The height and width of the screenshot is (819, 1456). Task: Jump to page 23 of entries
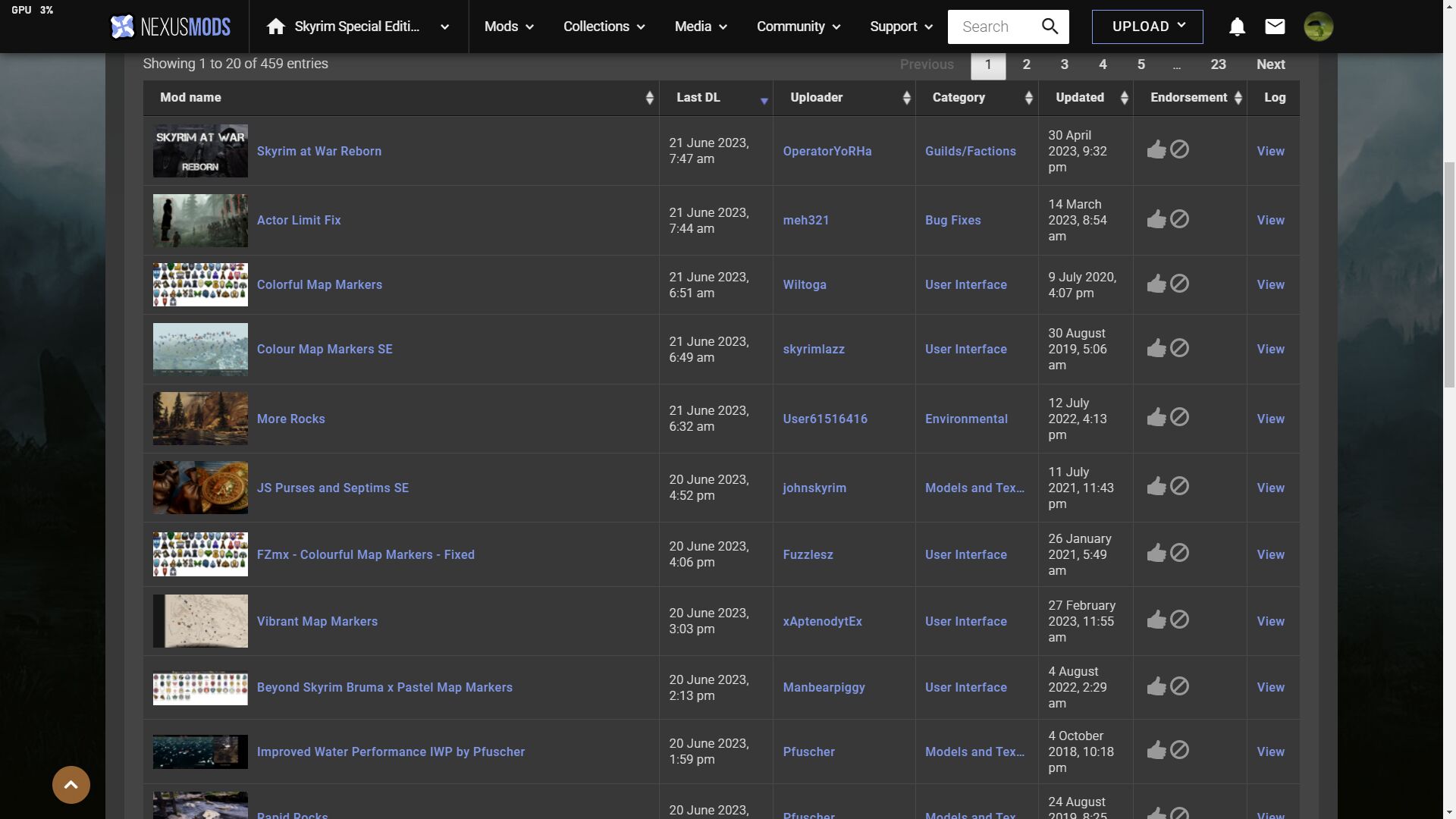click(1218, 65)
